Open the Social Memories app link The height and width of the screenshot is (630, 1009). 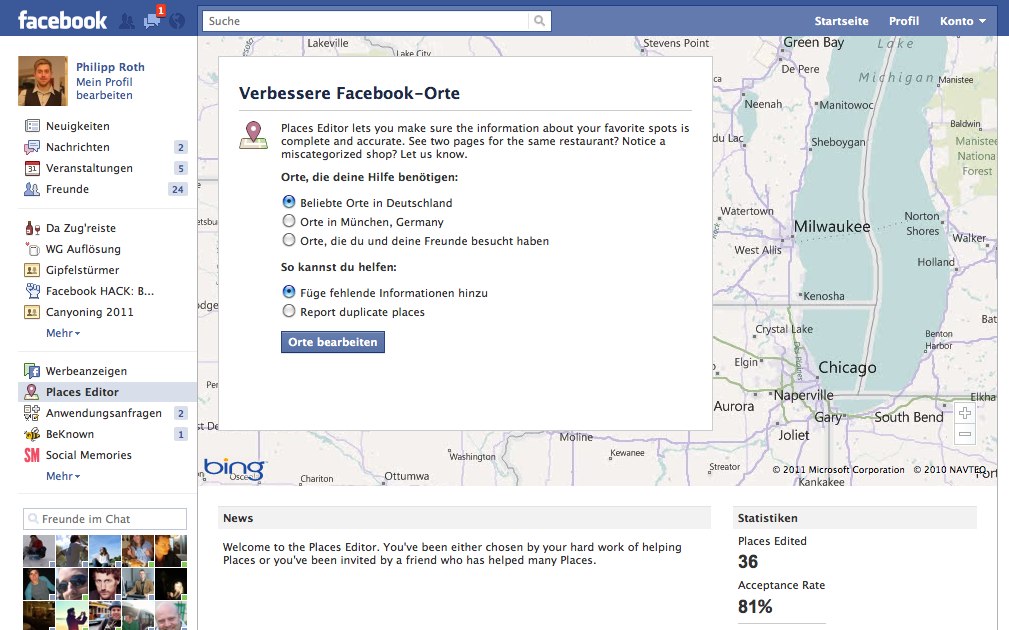click(x=89, y=455)
